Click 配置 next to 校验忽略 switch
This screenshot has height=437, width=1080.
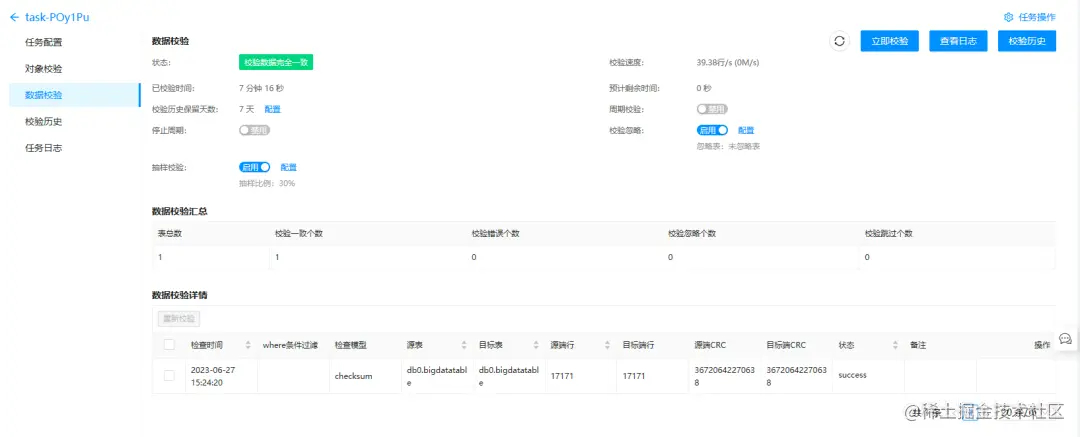[x=746, y=130]
